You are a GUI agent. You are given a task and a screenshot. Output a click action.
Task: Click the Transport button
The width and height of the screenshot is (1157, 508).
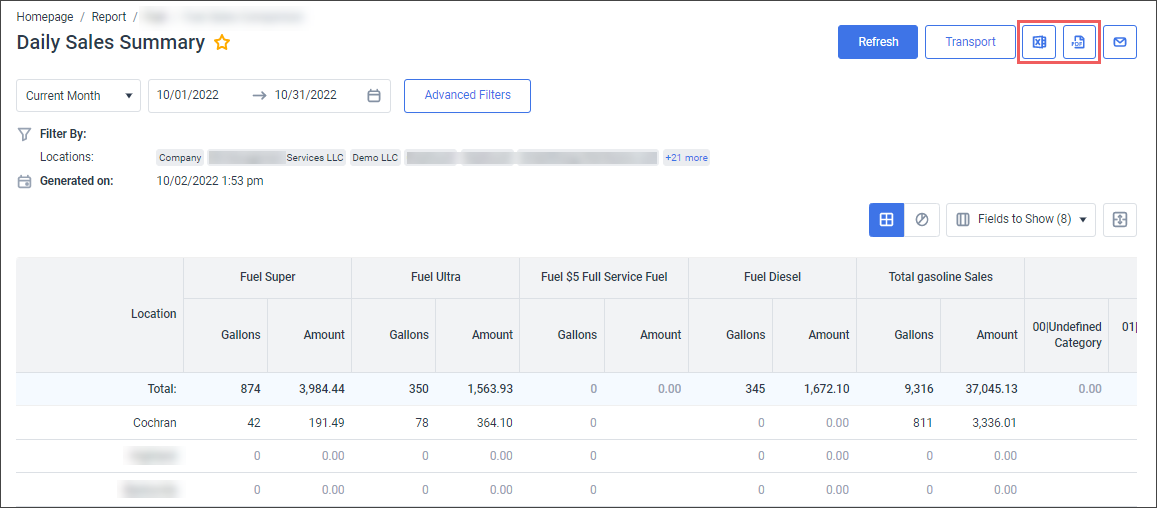point(970,42)
